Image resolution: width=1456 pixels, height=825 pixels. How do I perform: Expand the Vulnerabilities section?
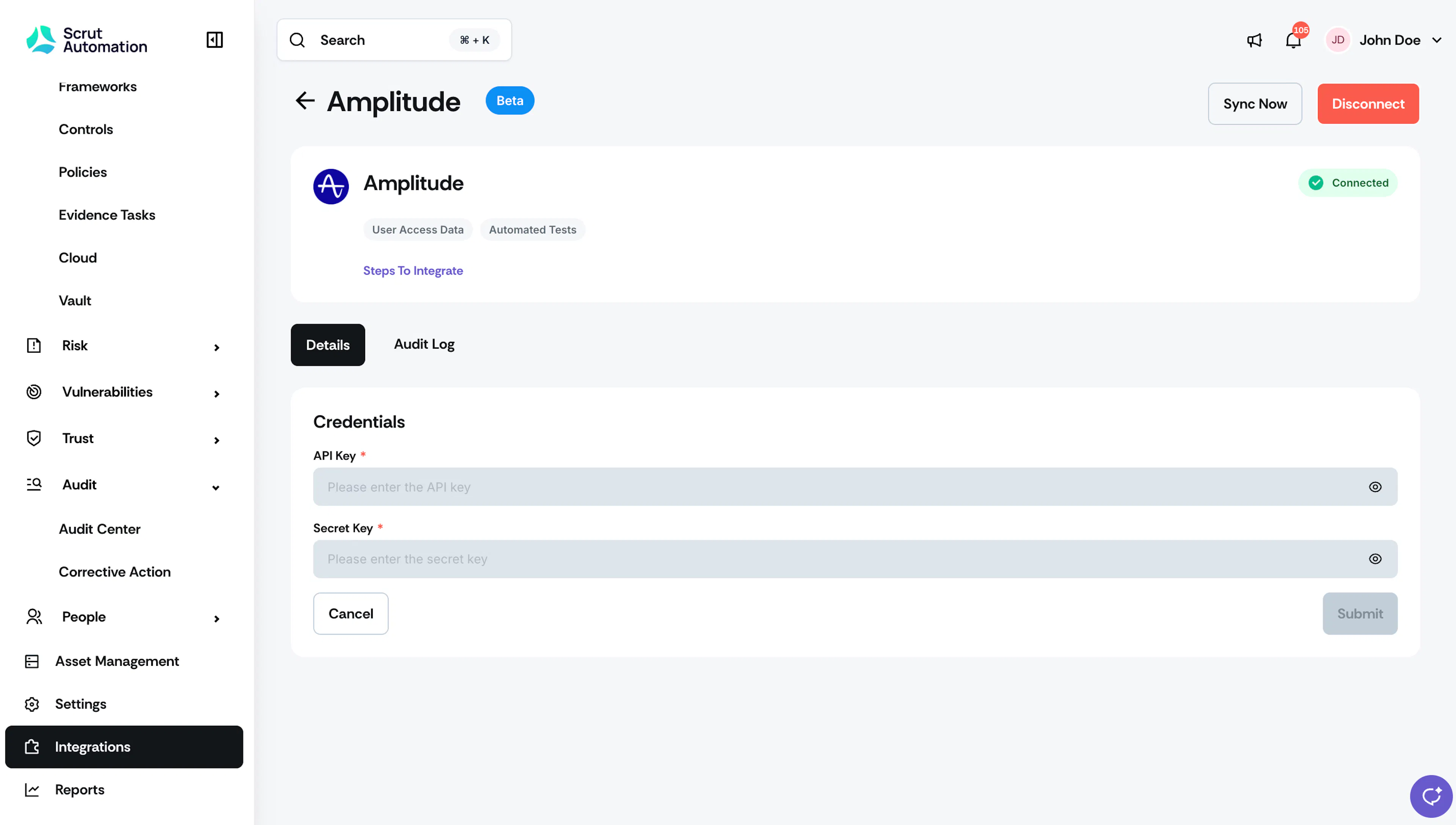pyautogui.click(x=124, y=392)
